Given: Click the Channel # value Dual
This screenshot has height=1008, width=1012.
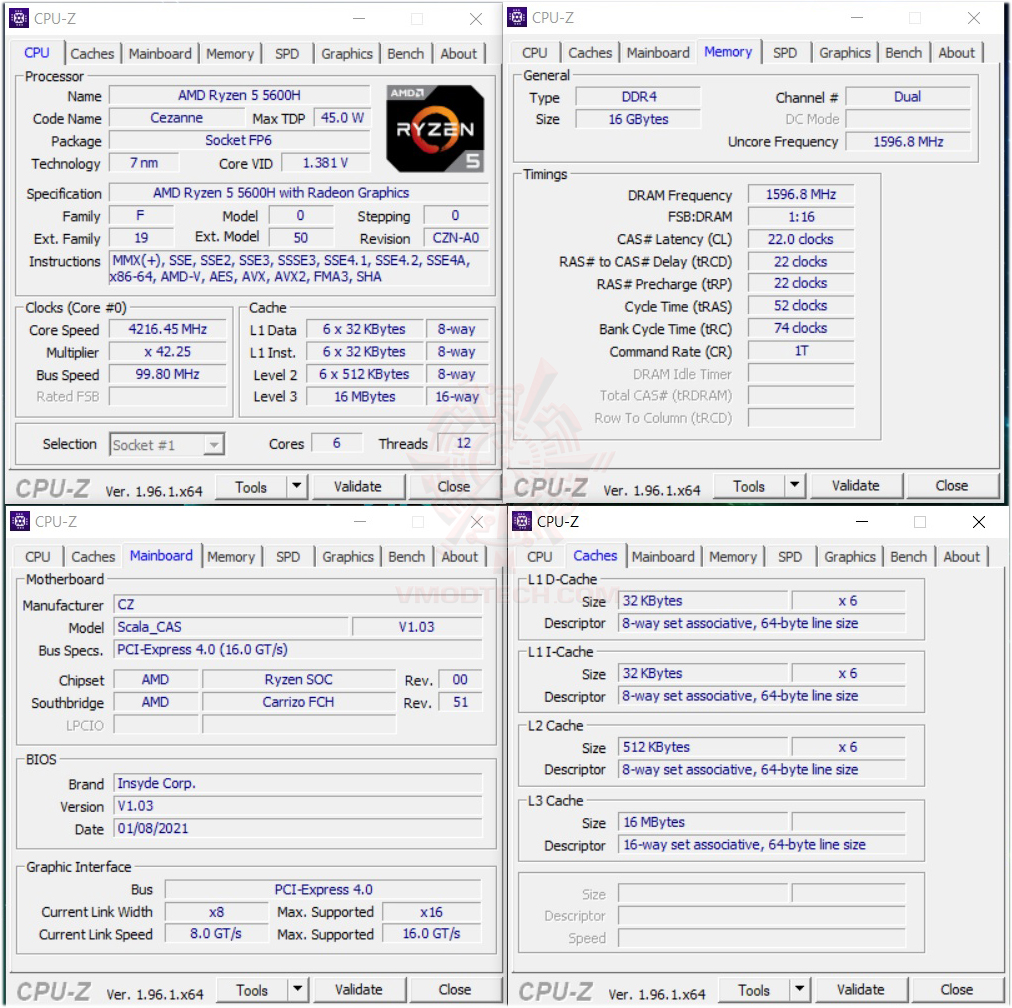Looking at the screenshot, I should click(x=907, y=97).
